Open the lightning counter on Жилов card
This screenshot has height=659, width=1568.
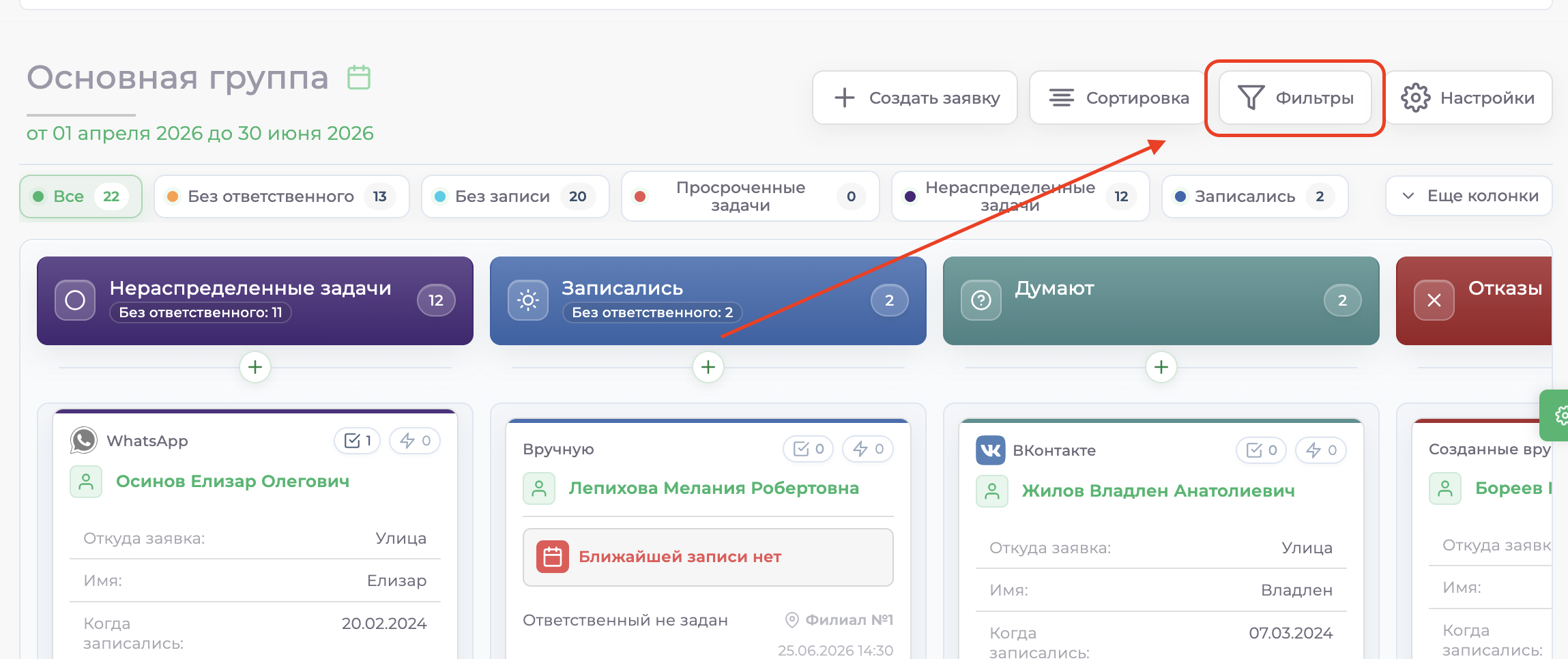1321,450
